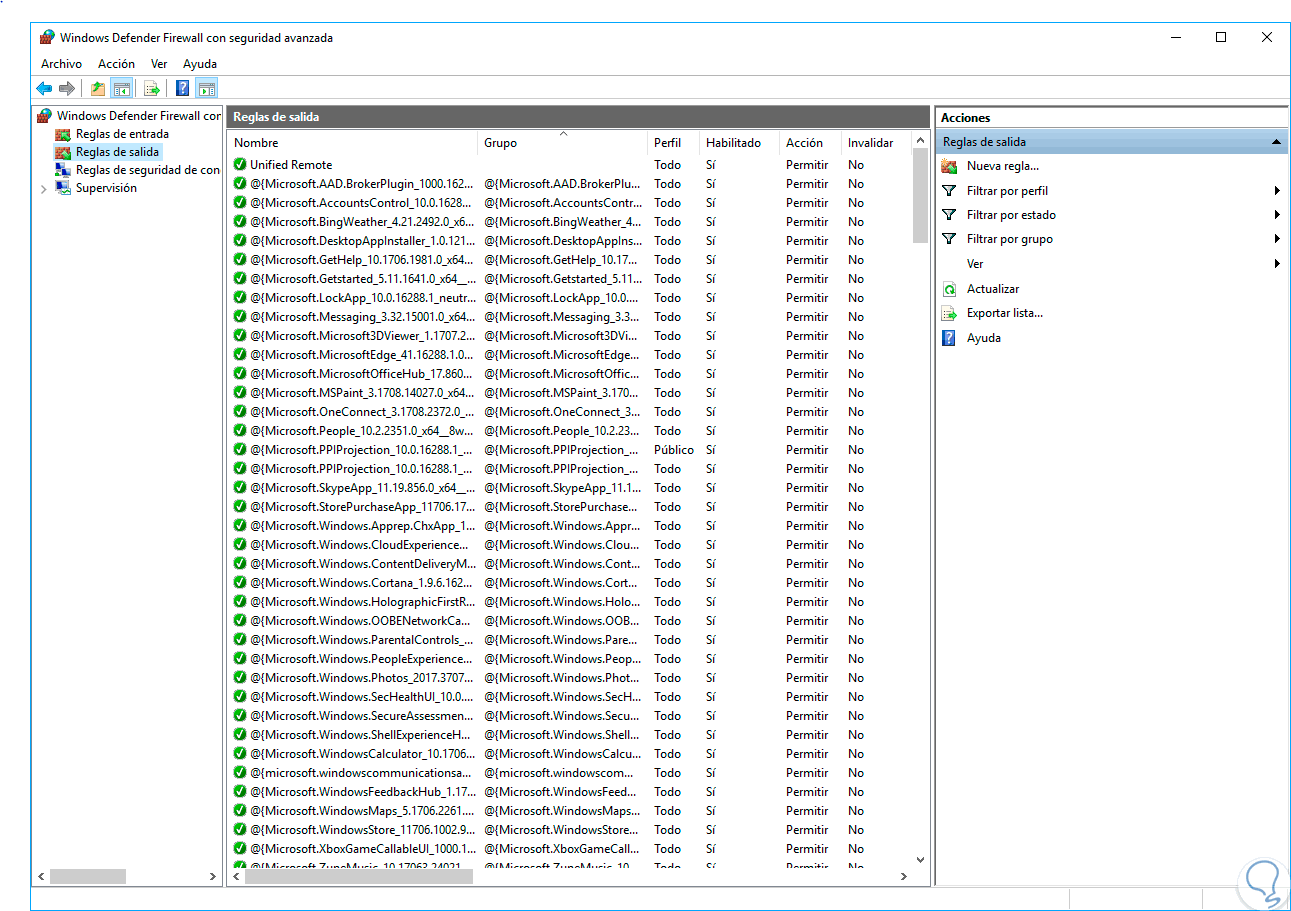Screen dimensions: 1291x911
Task: Select the Windows Defender Firewall root tree node
Action: (139, 116)
